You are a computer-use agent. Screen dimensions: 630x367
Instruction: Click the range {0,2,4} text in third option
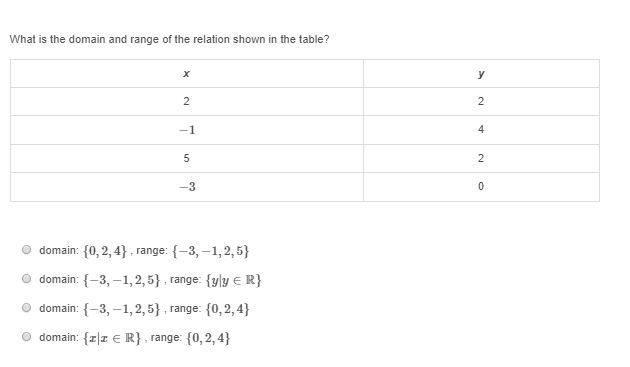tap(227, 309)
